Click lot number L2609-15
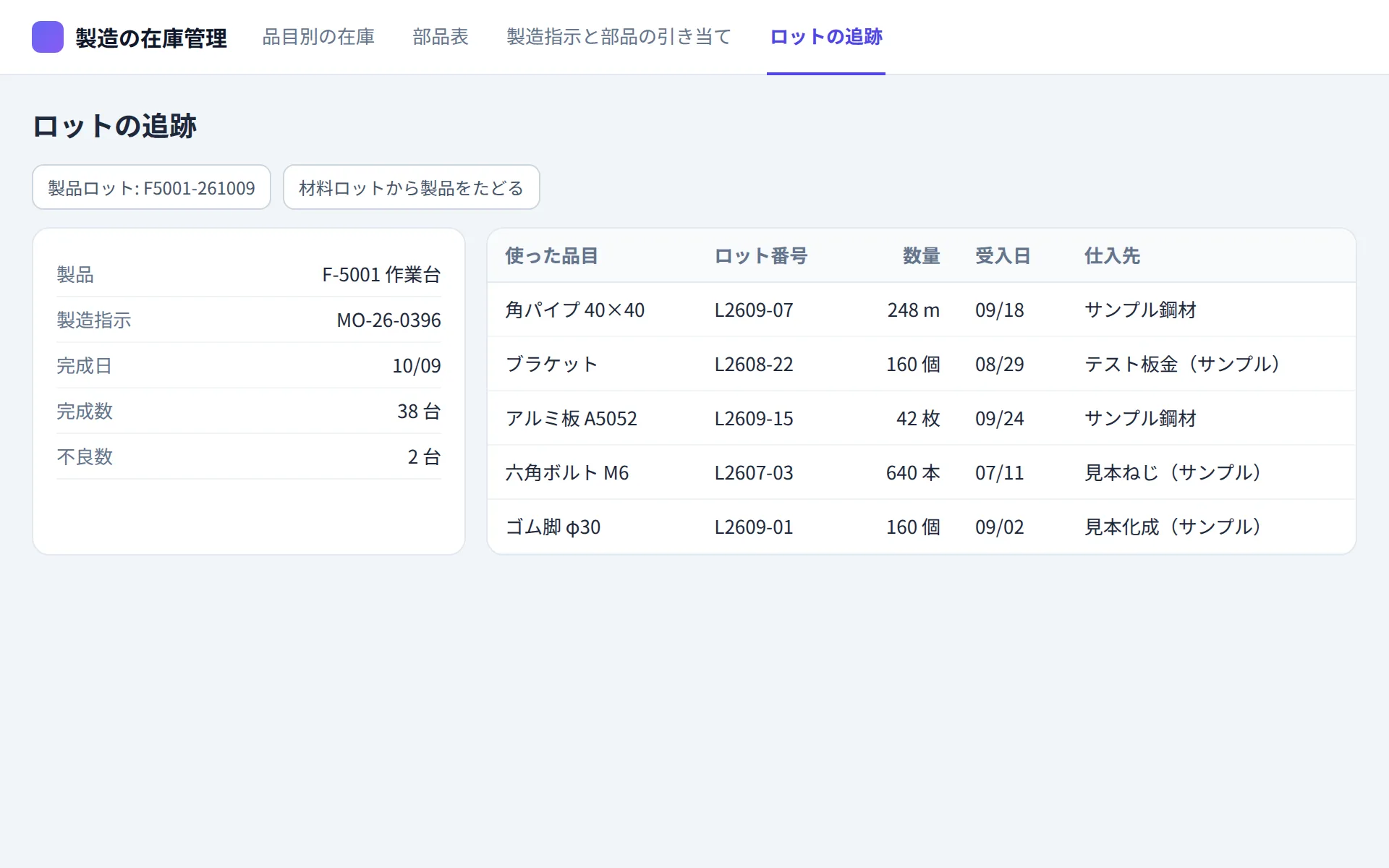 (x=754, y=418)
